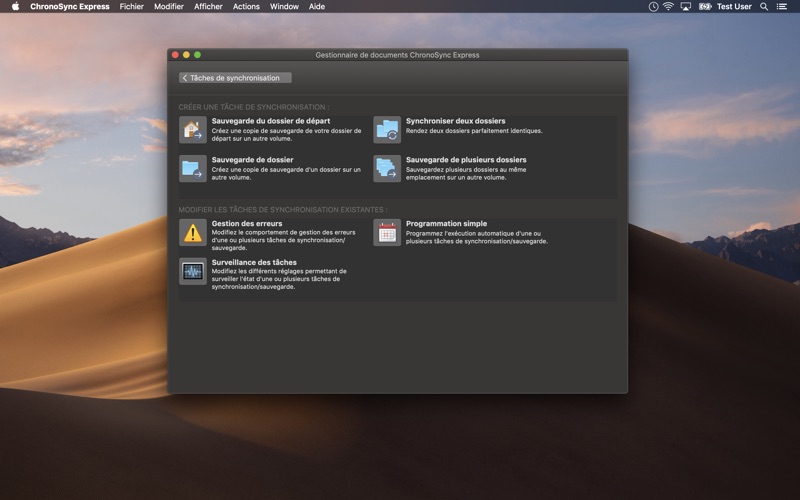
Task: Click the Test User account name
Action: tap(734, 7)
